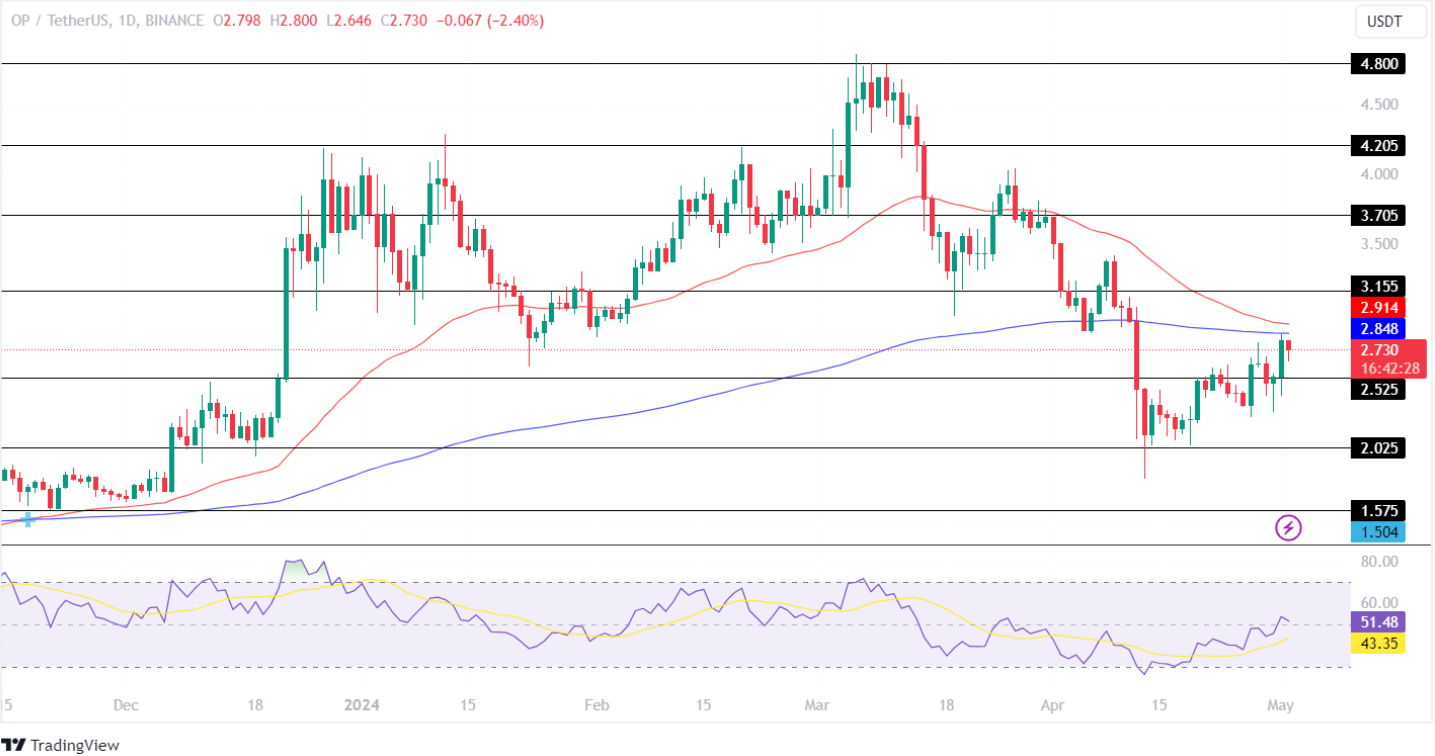Image resolution: width=1435 pixels, height=756 pixels.
Task: Select the 1.575 price level label
Action: (x=1377, y=511)
